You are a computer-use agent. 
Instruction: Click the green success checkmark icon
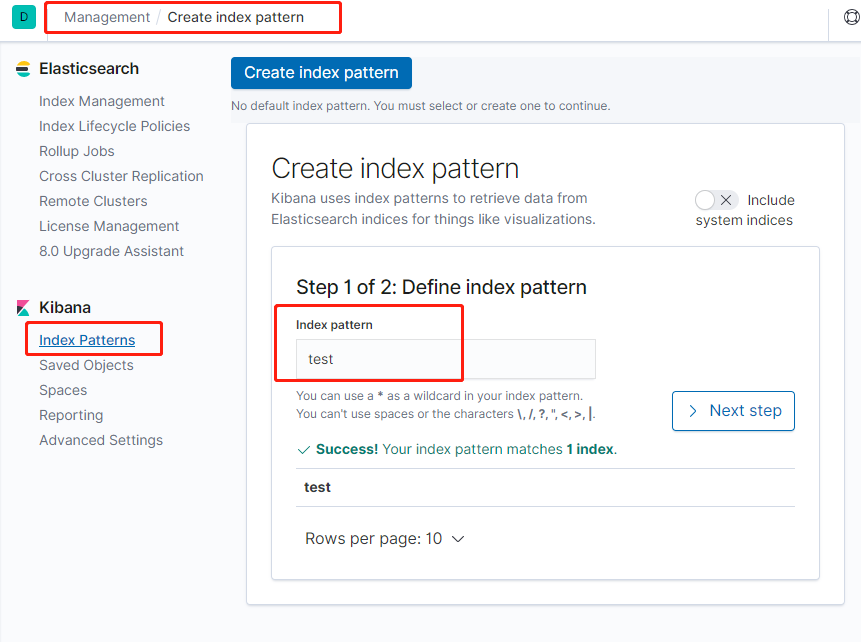click(303, 450)
